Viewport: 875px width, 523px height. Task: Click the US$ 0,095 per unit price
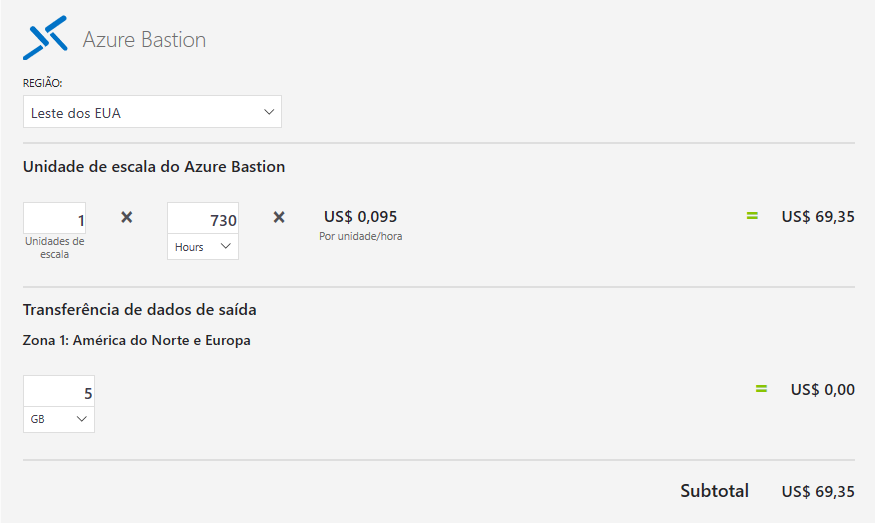(360, 217)
